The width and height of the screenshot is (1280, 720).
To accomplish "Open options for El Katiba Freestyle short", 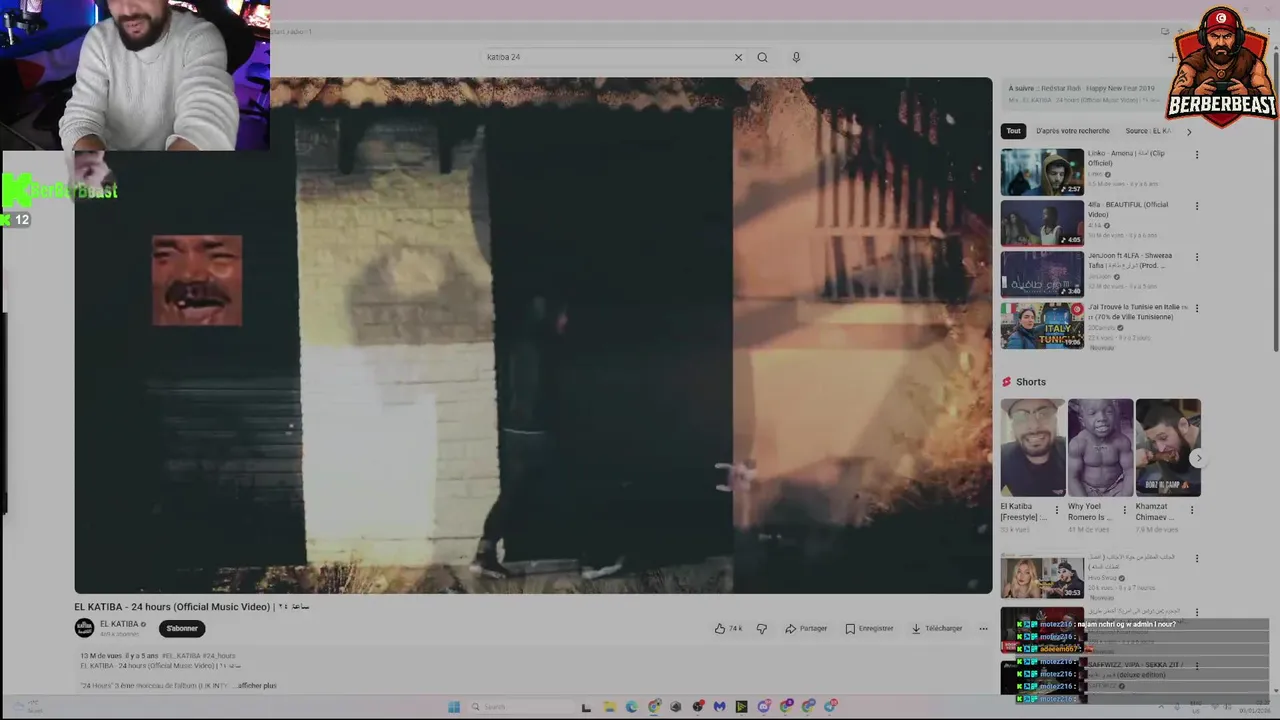I will pyautogui.click(x=1057, y=510).
